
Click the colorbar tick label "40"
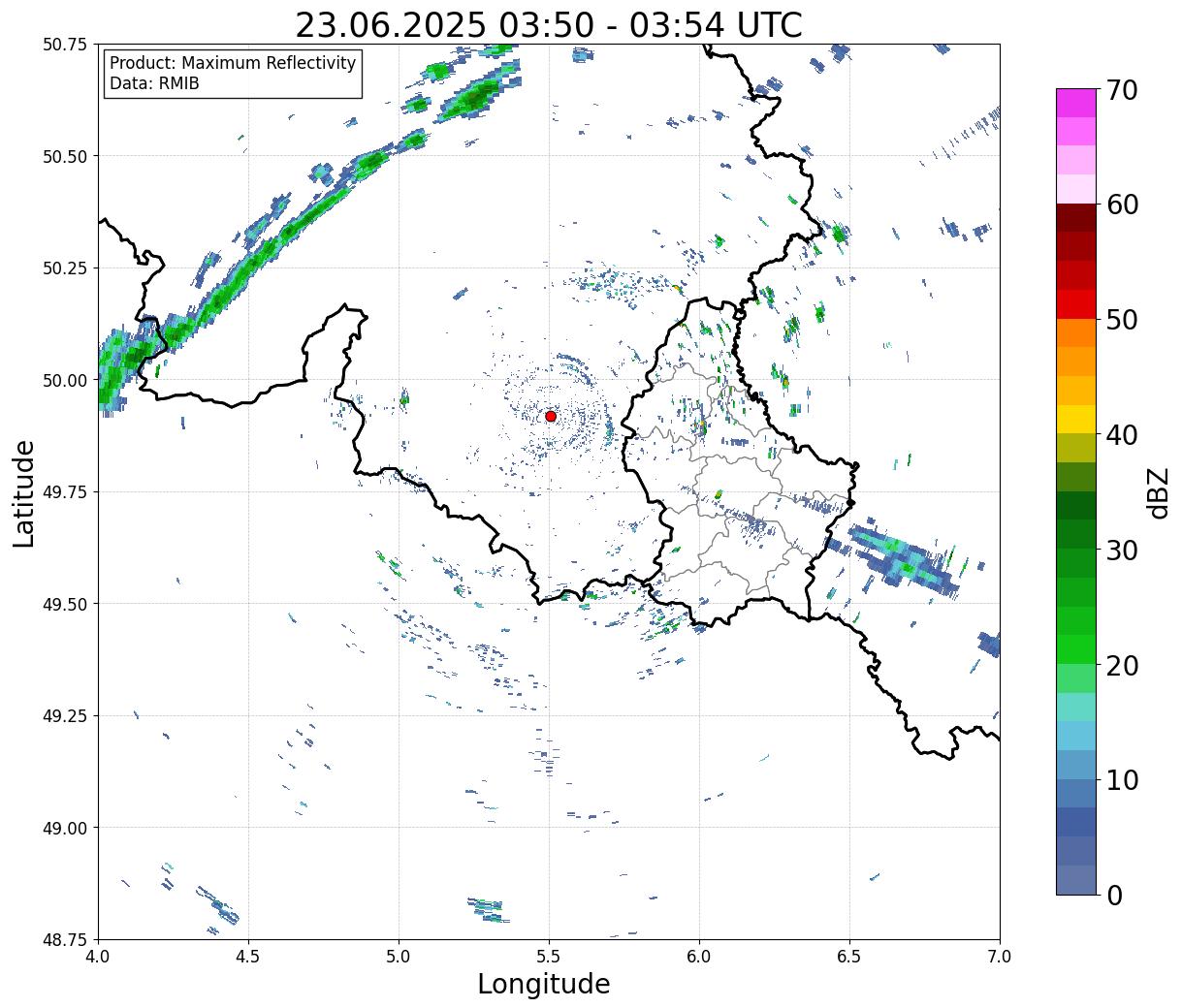click(1121, 435)
